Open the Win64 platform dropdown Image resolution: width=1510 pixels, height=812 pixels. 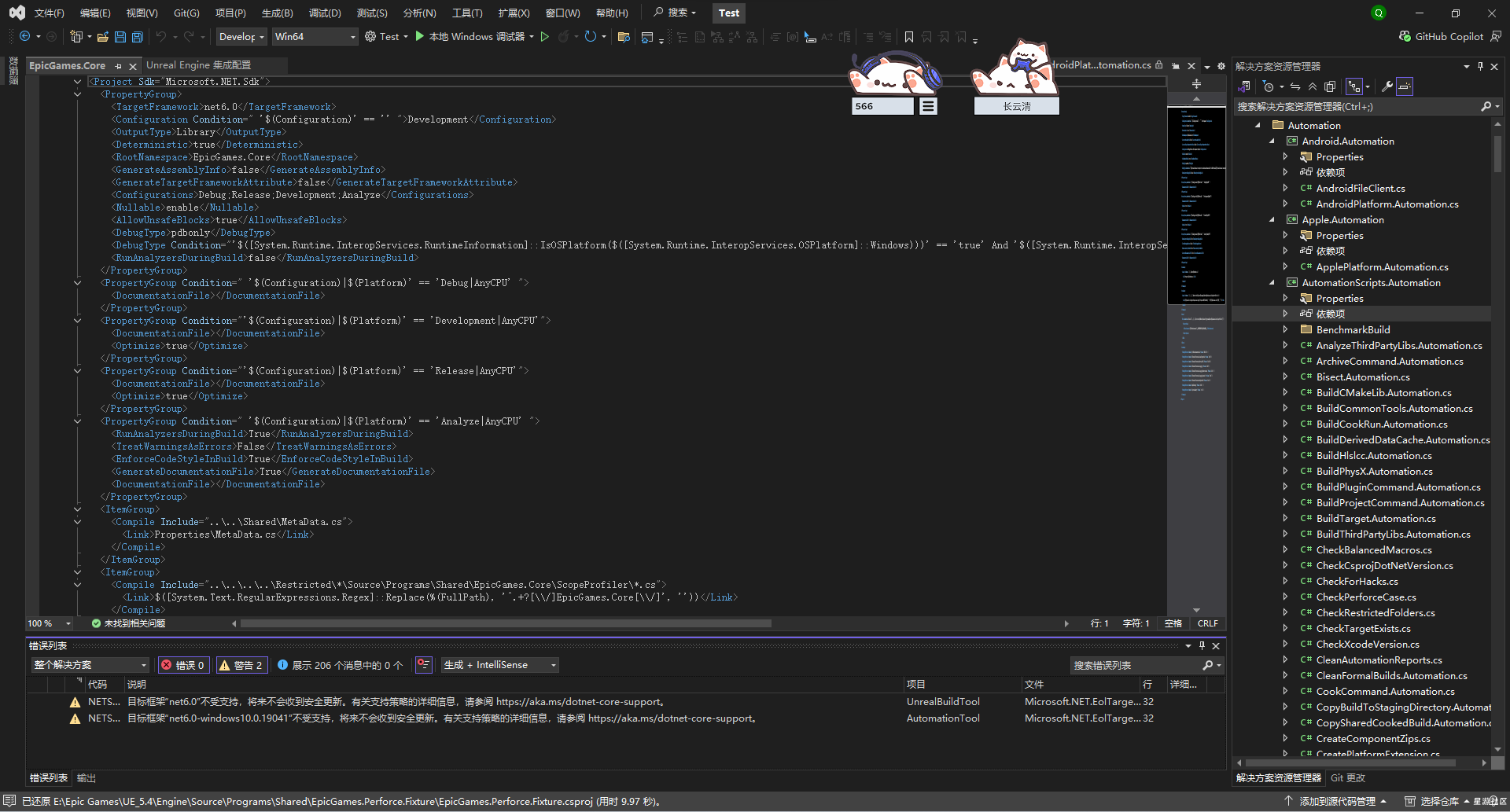tap(315, 37)
